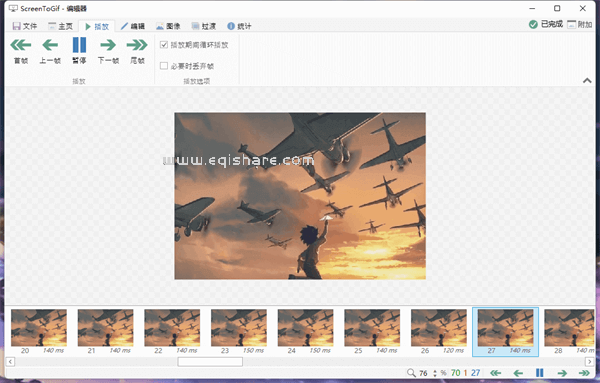Go to previous frame in ribbon (上一帧)
The height and width of the screenshot is (383, 600).
50,50
